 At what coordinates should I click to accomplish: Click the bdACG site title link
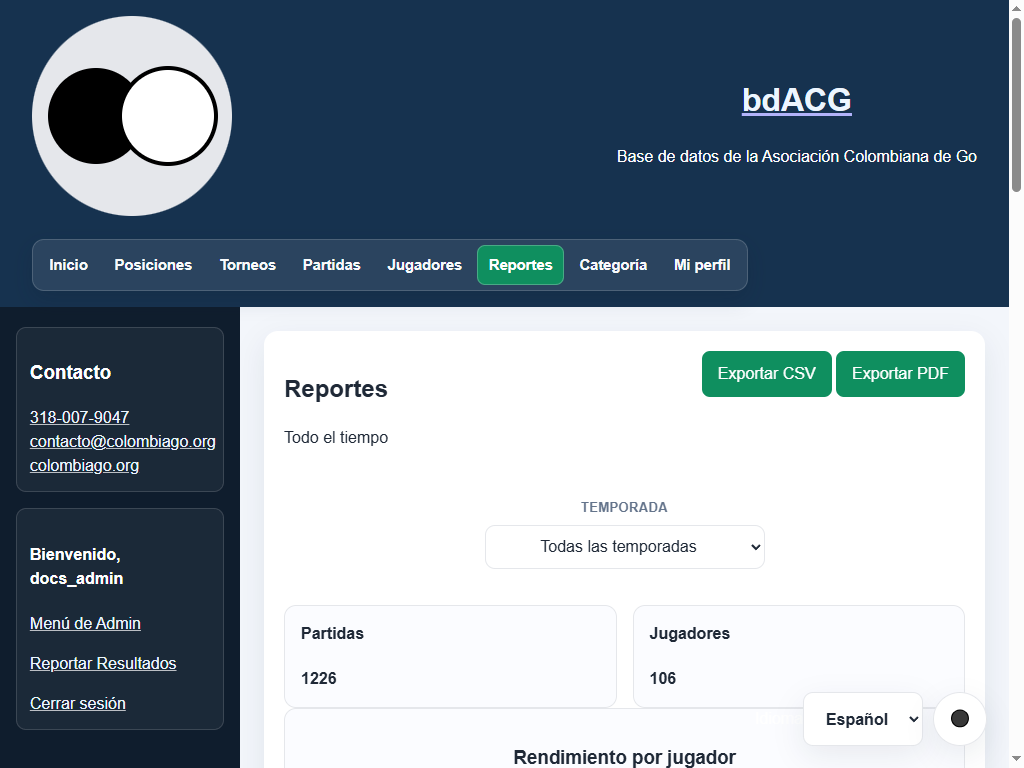coord(797,100)
